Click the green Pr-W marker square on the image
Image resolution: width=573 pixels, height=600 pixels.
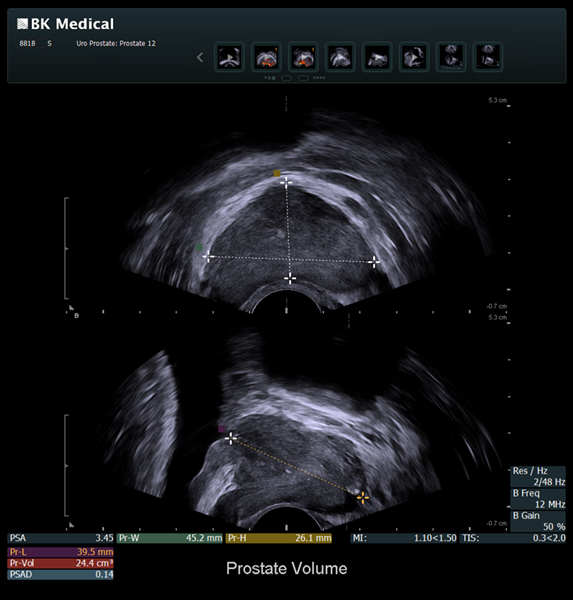coord(199,248)
